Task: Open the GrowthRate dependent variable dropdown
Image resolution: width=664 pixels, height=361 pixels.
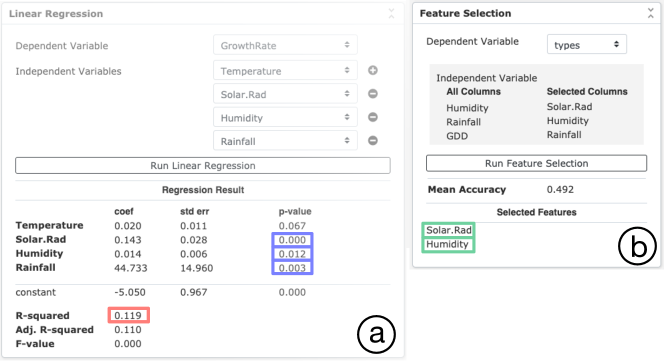Action: click(x=285, y=45)
